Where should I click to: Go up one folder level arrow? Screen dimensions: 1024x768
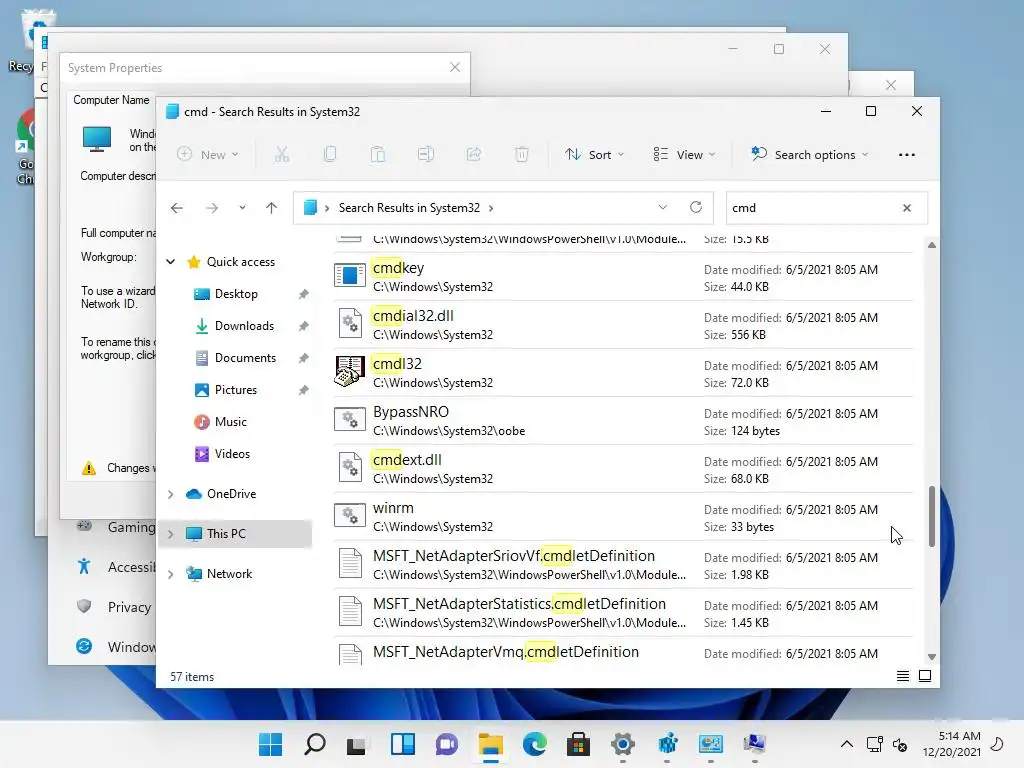pos(271,208)
